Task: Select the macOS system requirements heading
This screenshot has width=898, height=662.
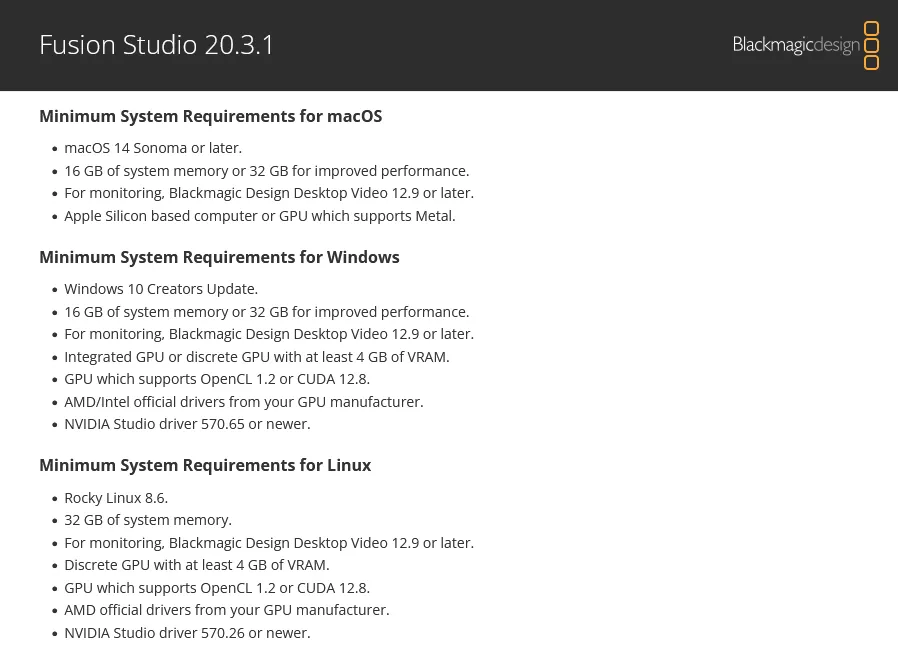Action: 210,116
